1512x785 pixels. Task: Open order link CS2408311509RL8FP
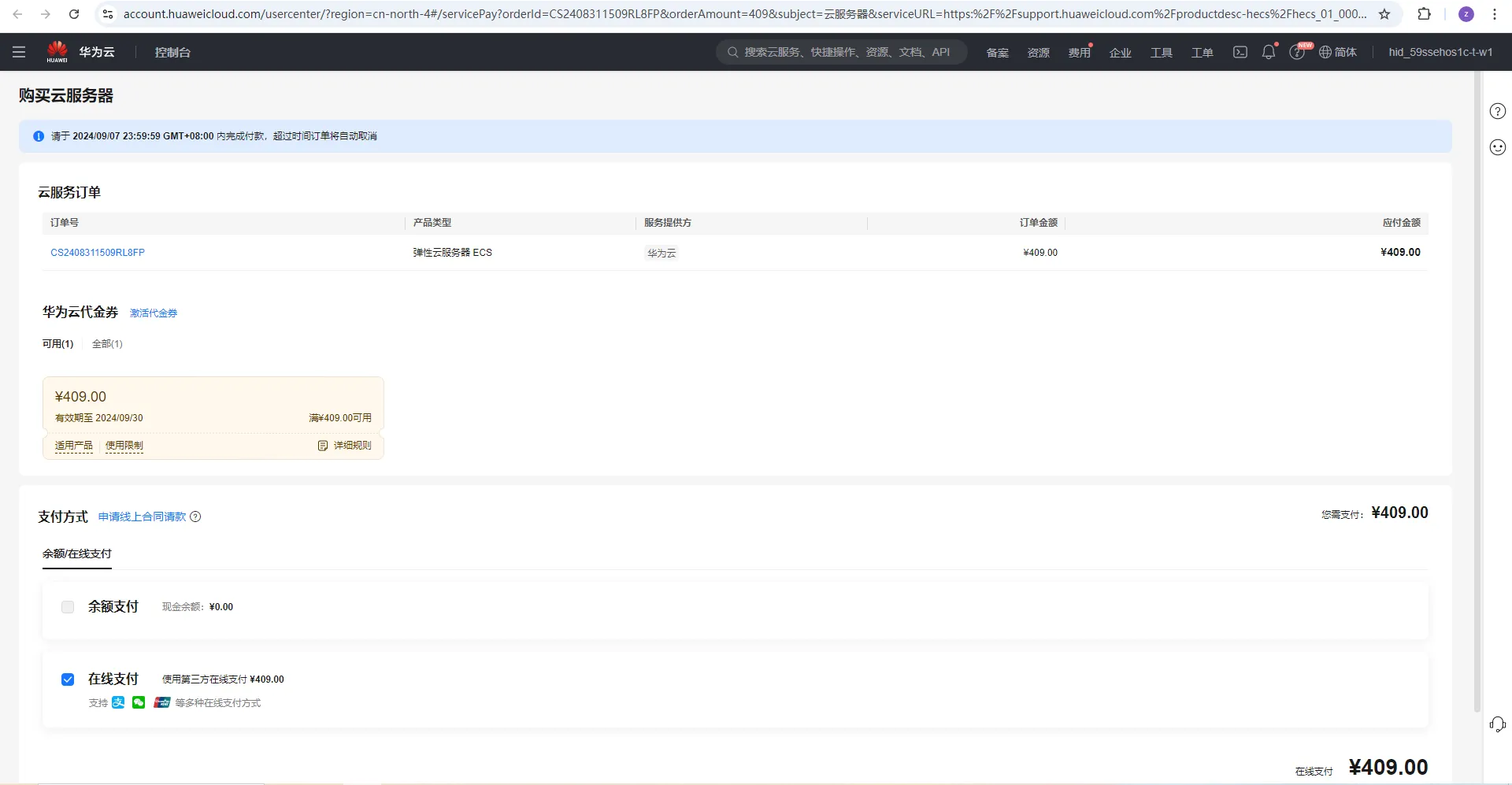click(98, 253)
